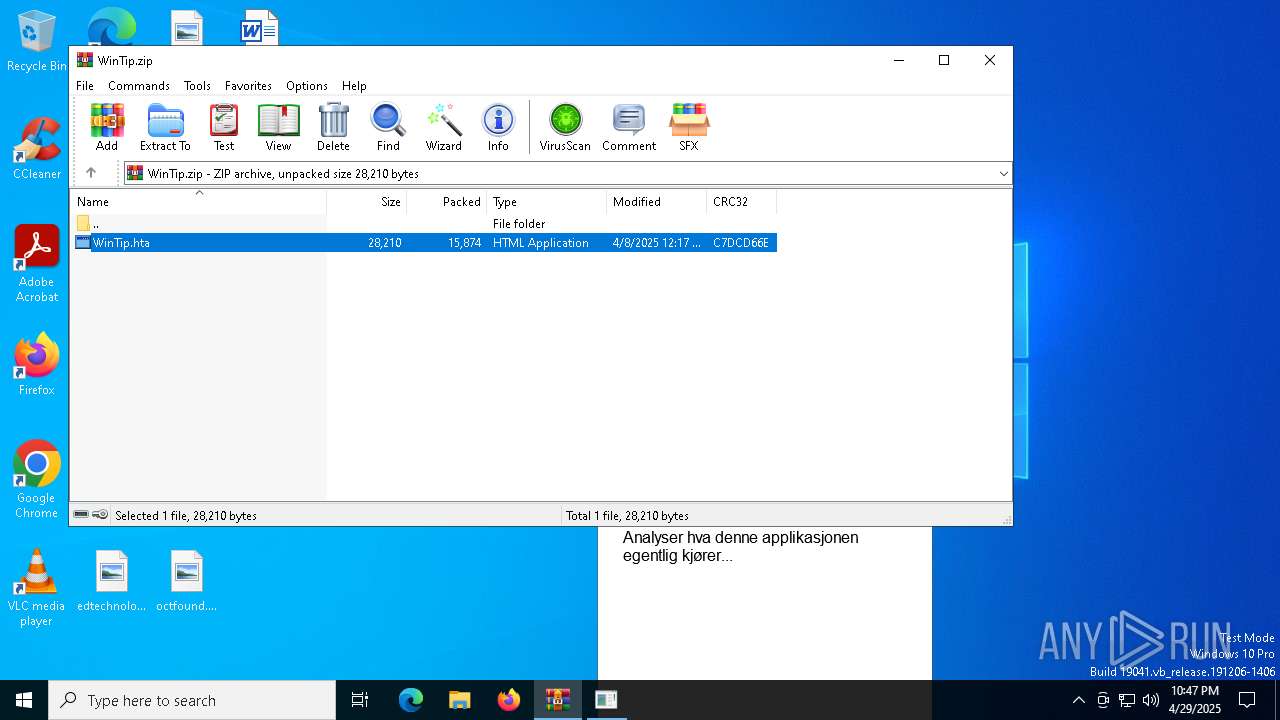1280x720 pixels.
Task: Expand the archive path dropdown
Action: pos(1003,174)
